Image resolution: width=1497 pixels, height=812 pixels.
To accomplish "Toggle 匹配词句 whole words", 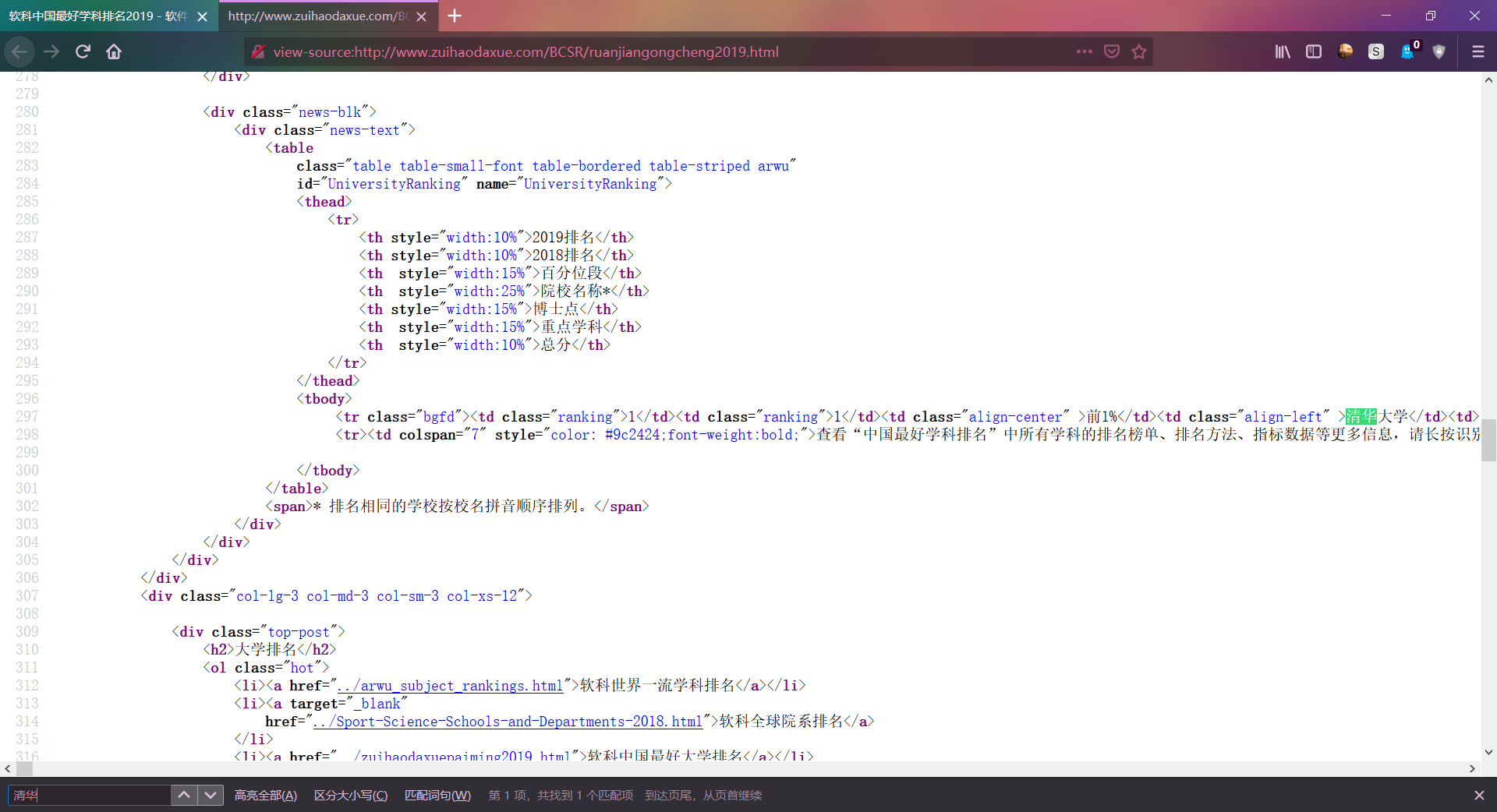I will pyautogui.click(x=437, y=795).
